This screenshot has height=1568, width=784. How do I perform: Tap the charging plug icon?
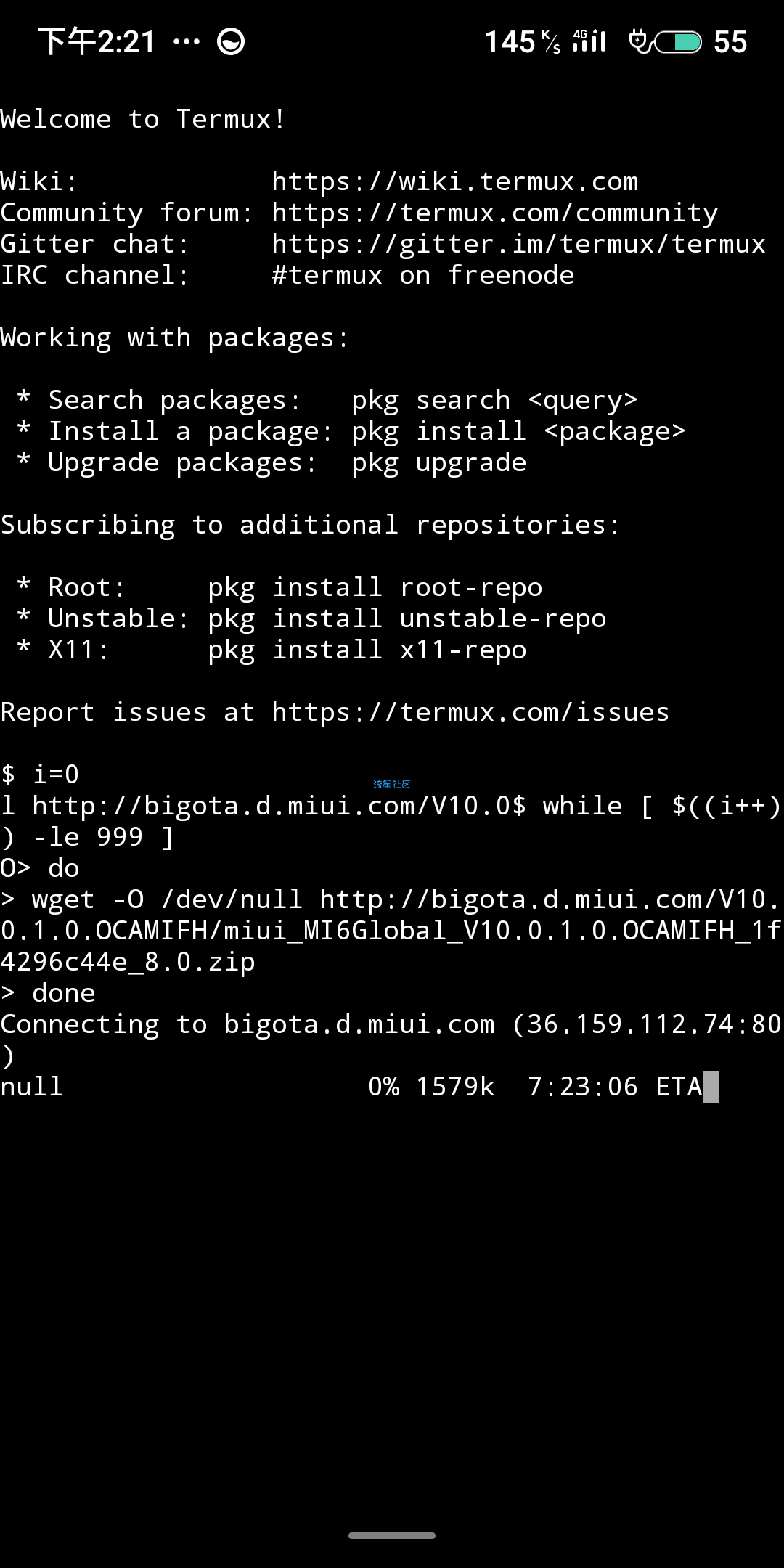(640, 41)
